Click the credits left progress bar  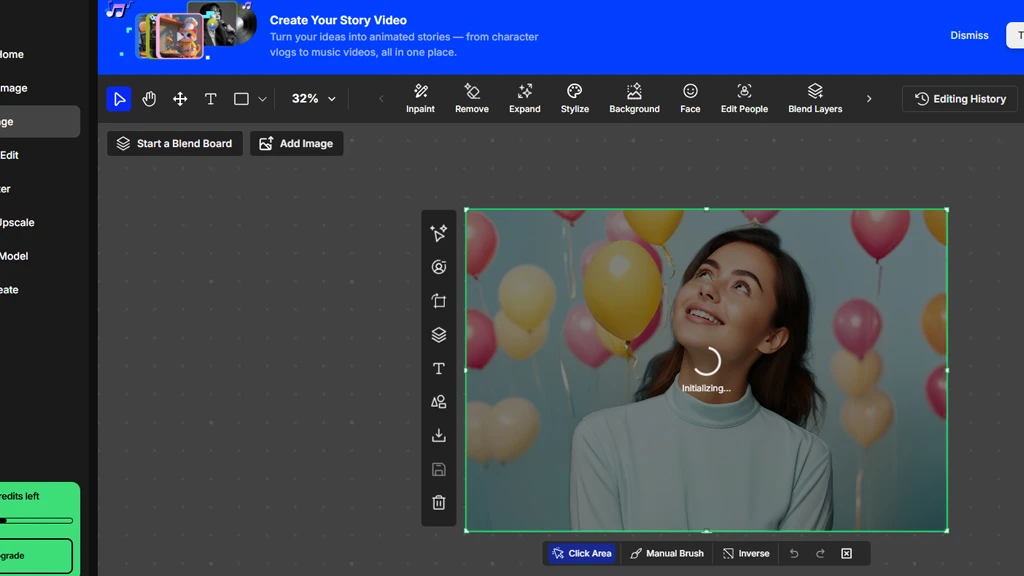pos(37,520)
